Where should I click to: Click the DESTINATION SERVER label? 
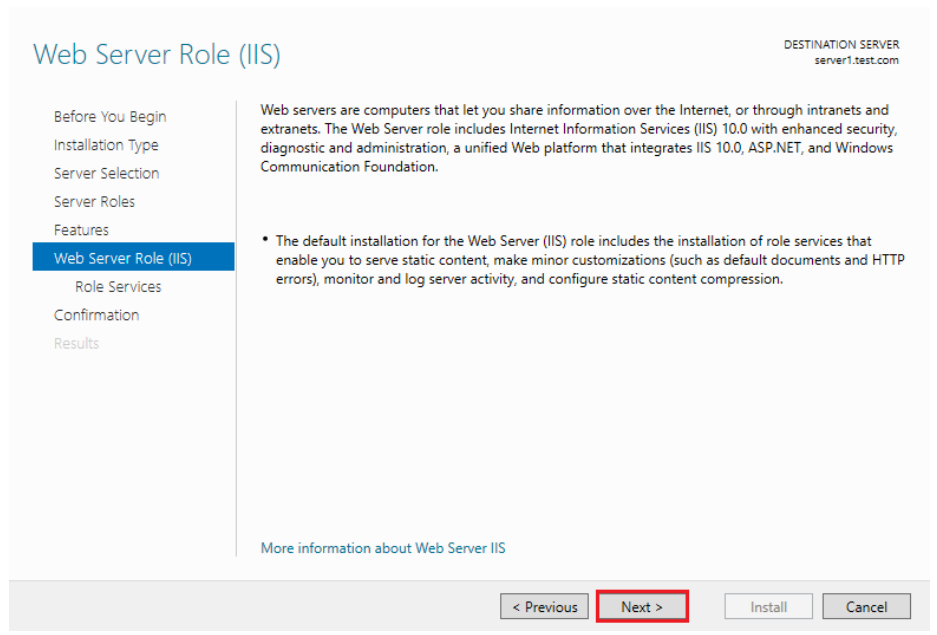[840, 45]
